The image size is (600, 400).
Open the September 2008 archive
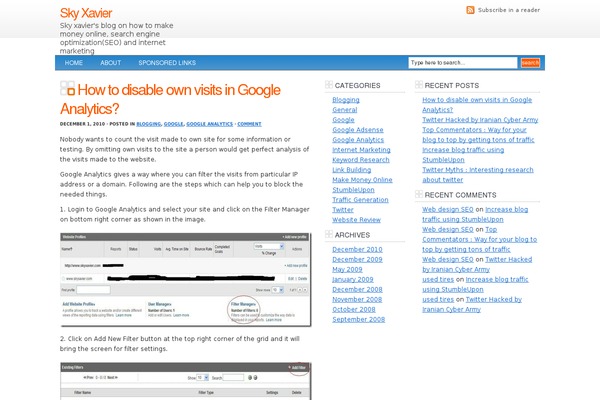(x=359, y=319)
